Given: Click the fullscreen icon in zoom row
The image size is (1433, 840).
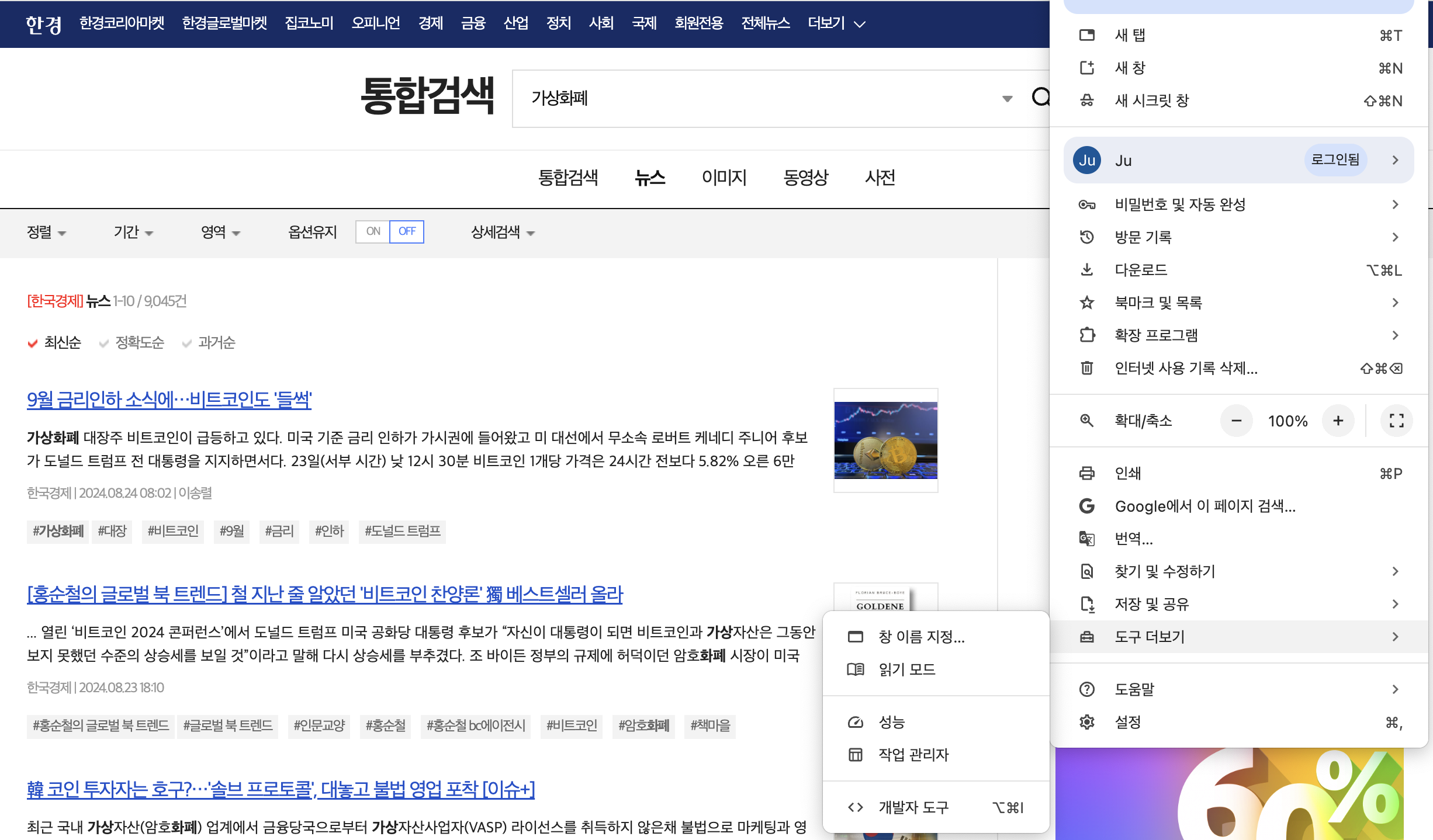Looking at the screenshot, I should pyautogui.click(x=1396, y=421).
